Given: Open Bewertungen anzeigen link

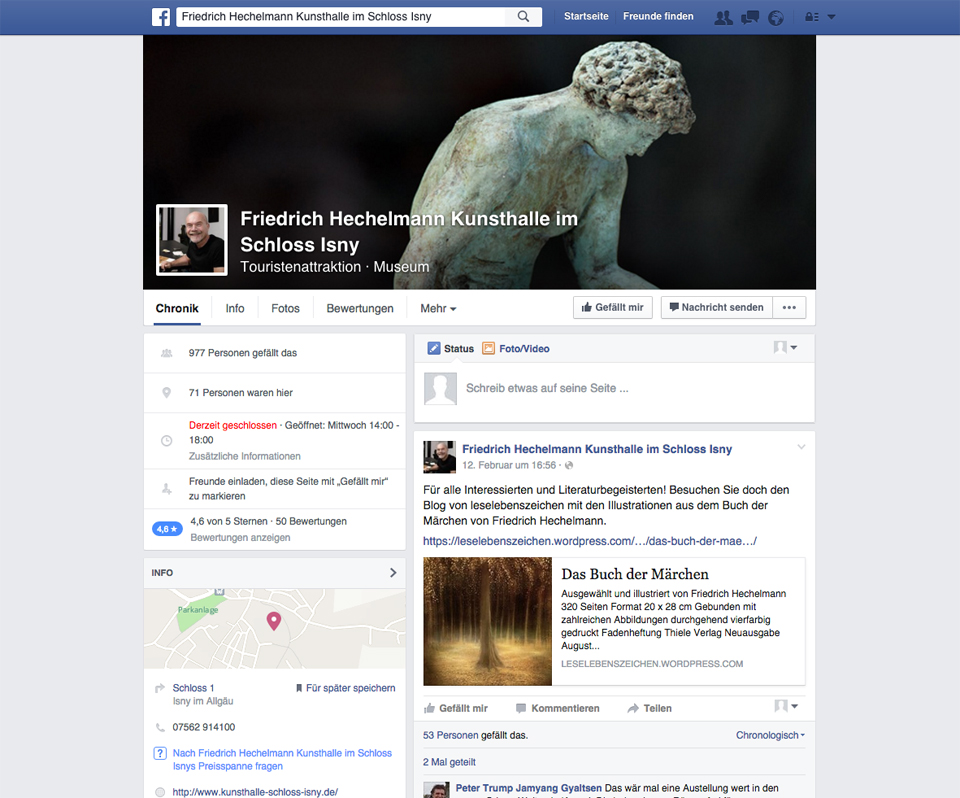Looking at the screenshot, I should click(x=240, y=538).
